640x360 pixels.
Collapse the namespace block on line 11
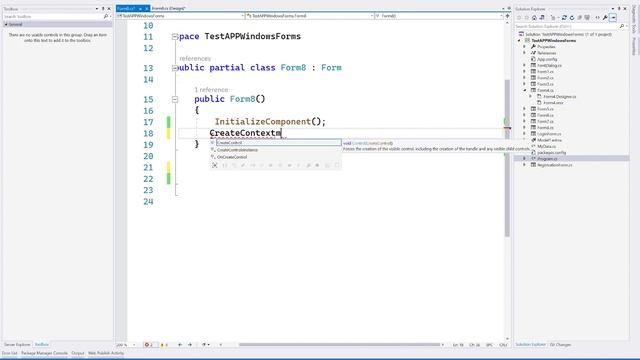tap(175, 37)
